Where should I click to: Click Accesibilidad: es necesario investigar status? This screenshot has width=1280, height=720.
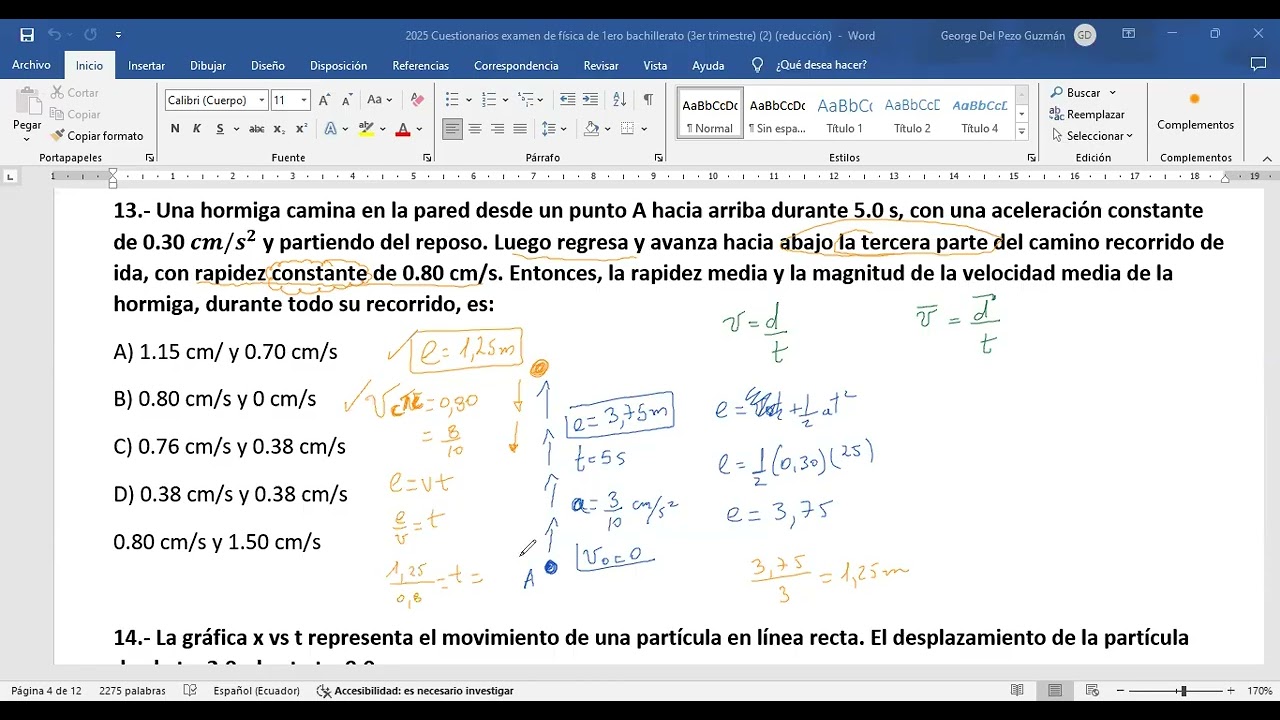415,691
